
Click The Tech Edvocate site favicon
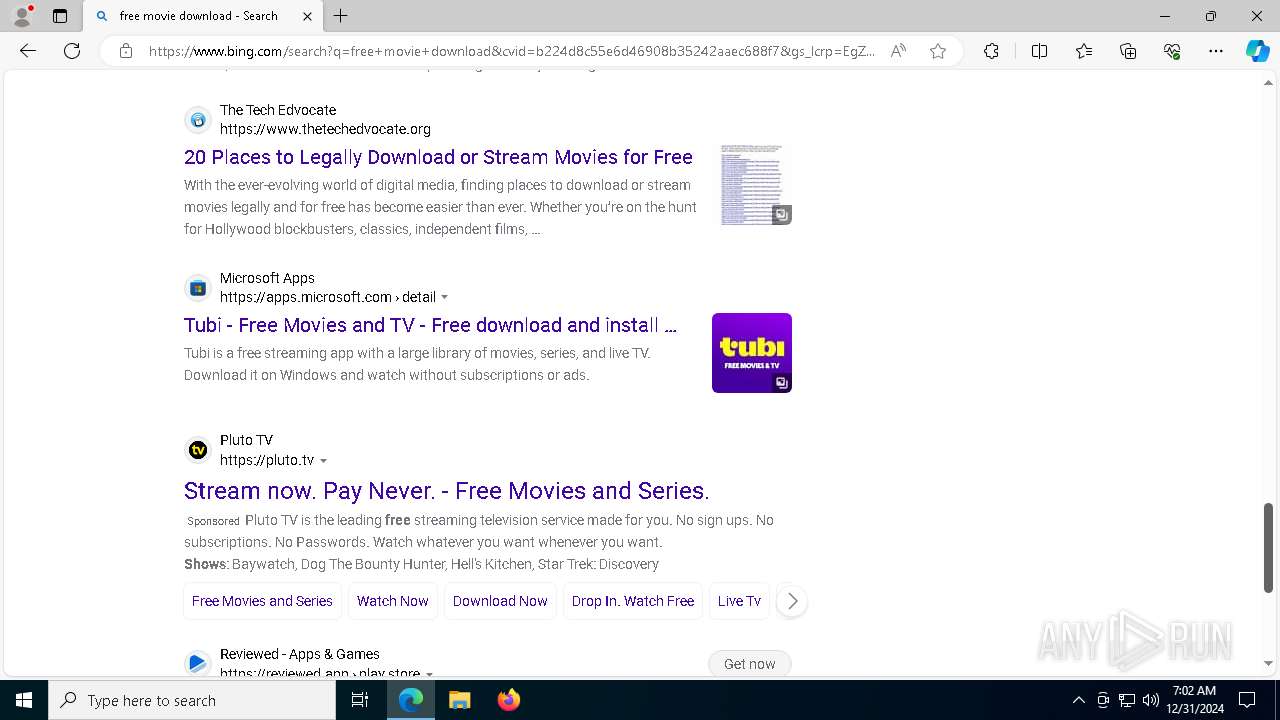pyautogui.click(x=198, y=120)
